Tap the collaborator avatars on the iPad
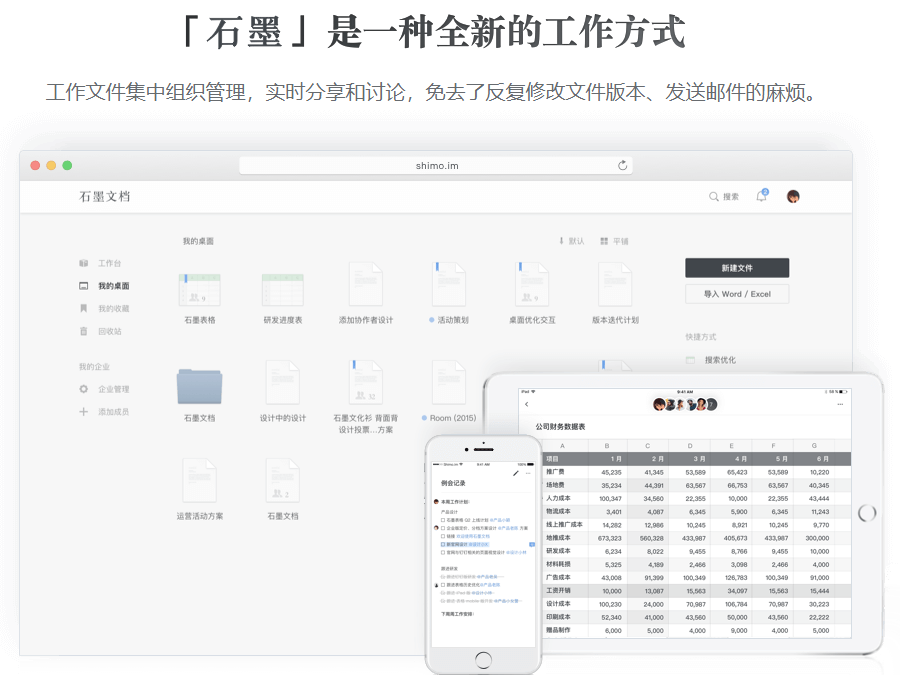 tap(685, 405)
